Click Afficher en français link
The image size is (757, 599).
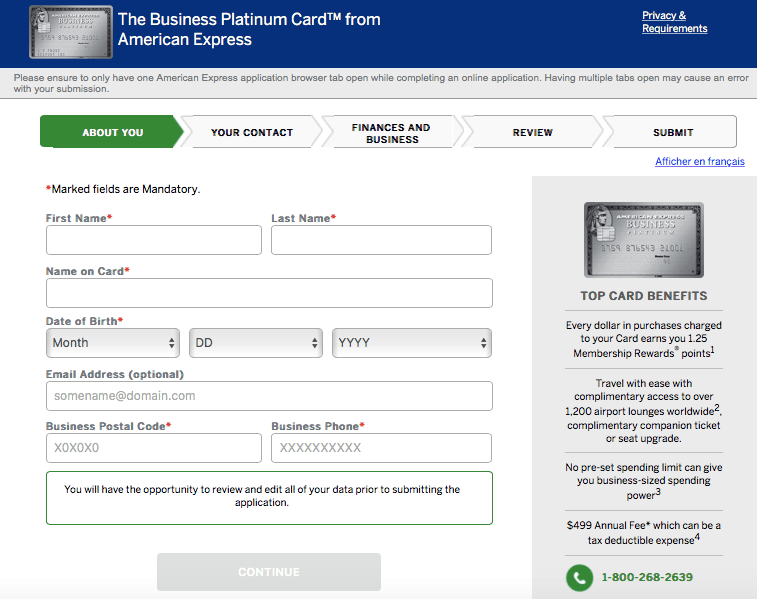(x=699, y=162)
